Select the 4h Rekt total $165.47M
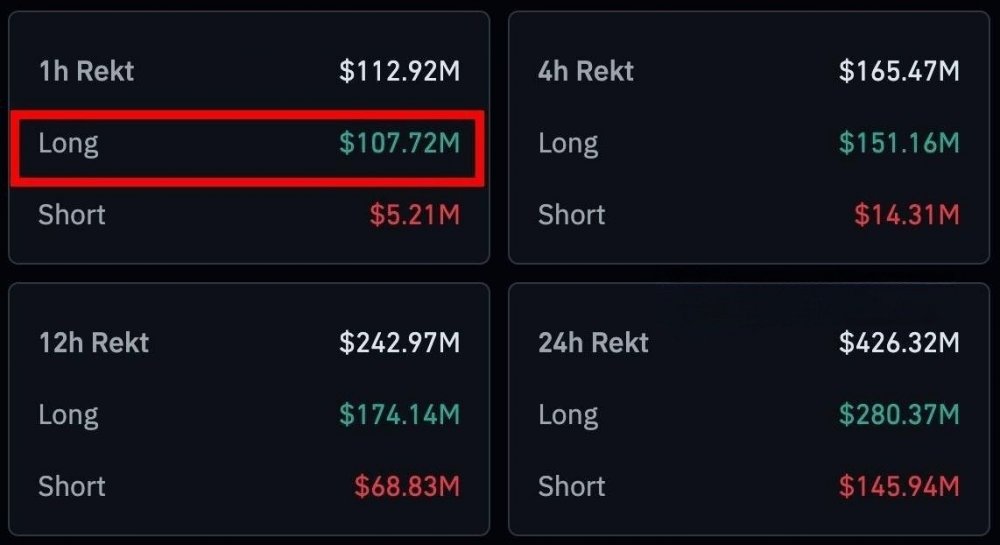This screenshot has height=545, width=1000. coord(899,72)
